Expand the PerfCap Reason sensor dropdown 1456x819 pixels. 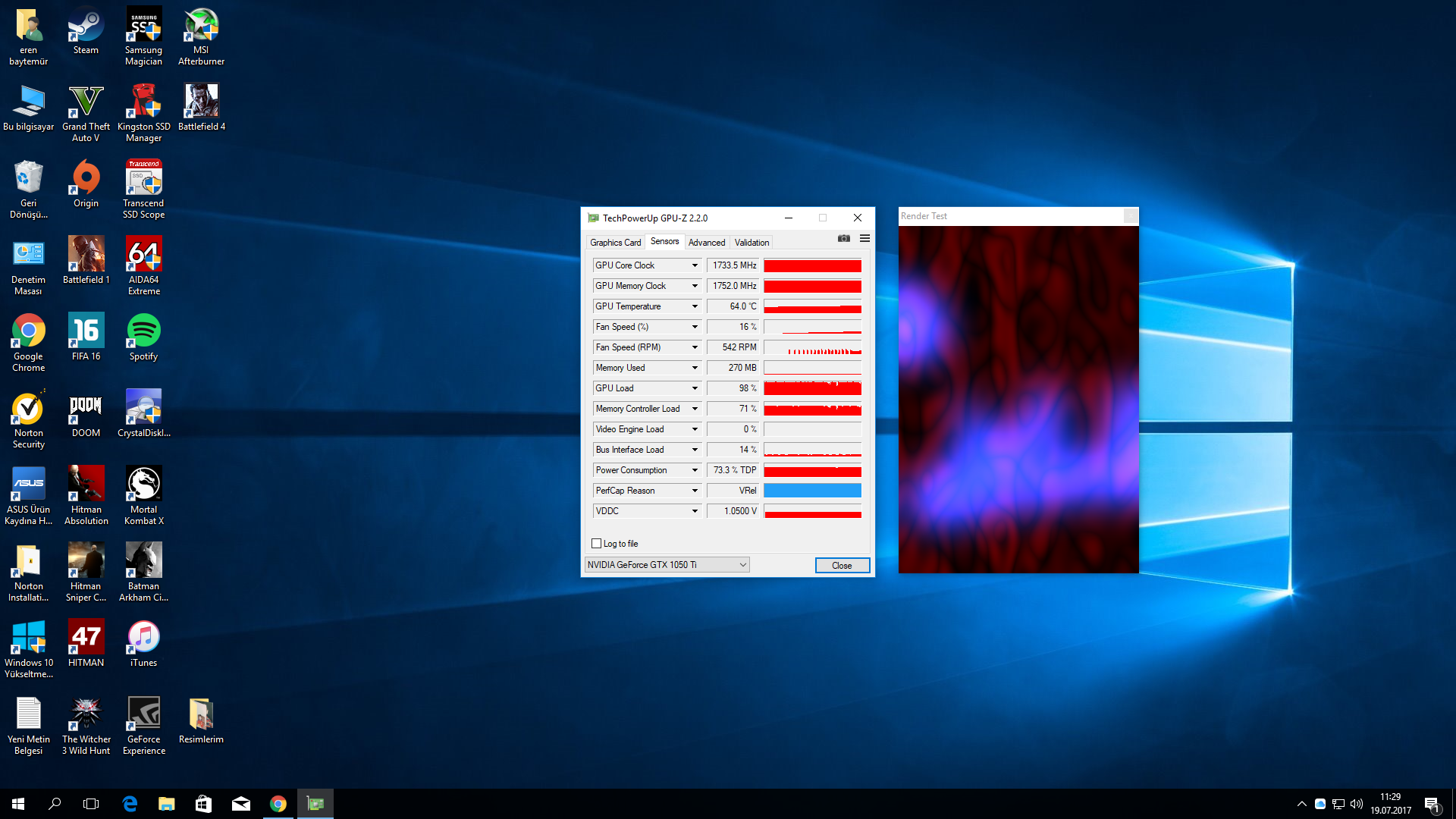pos(695,491)
